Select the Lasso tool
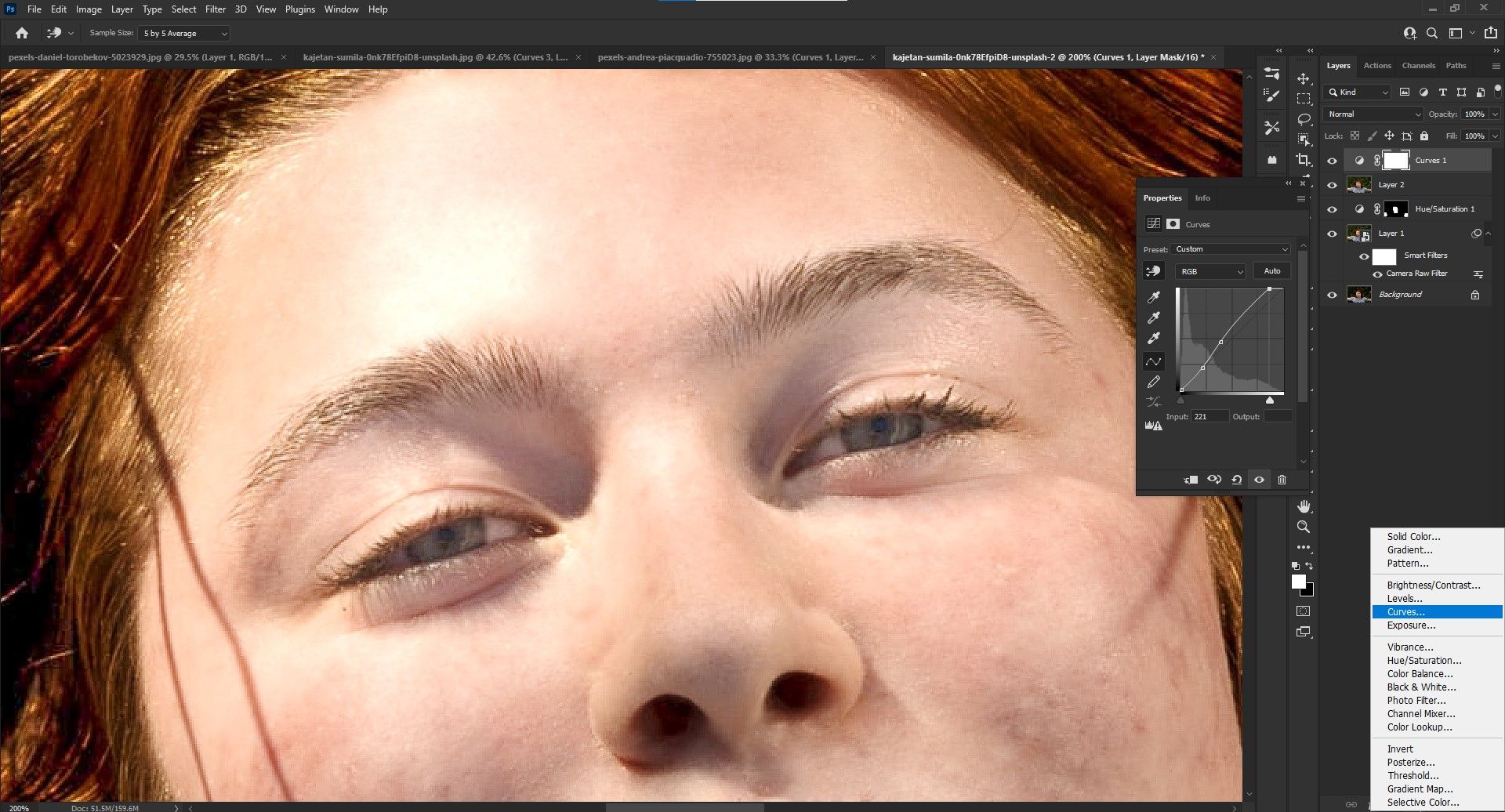1505x812 pixels. pyautogui.click(x=1304, y=119)
